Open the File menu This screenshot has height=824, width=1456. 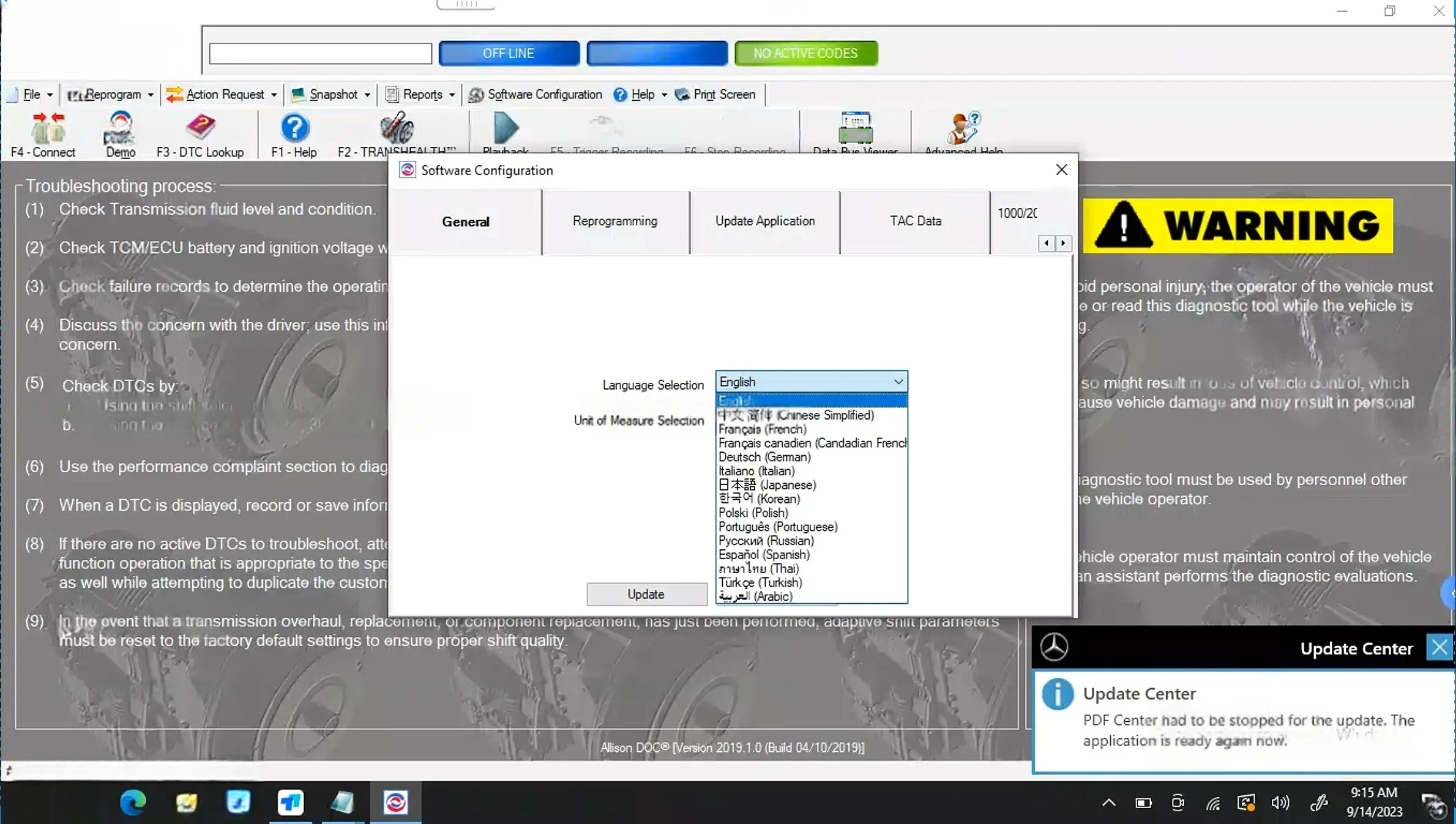coord(32,94)
